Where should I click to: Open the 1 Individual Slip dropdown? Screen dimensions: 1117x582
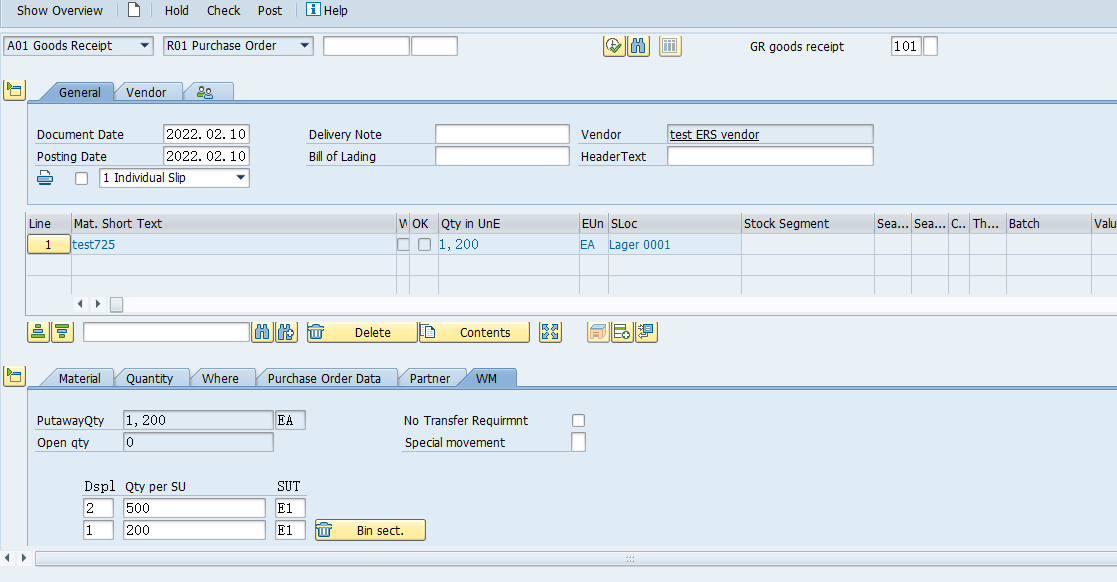click(x=239, y=177)
